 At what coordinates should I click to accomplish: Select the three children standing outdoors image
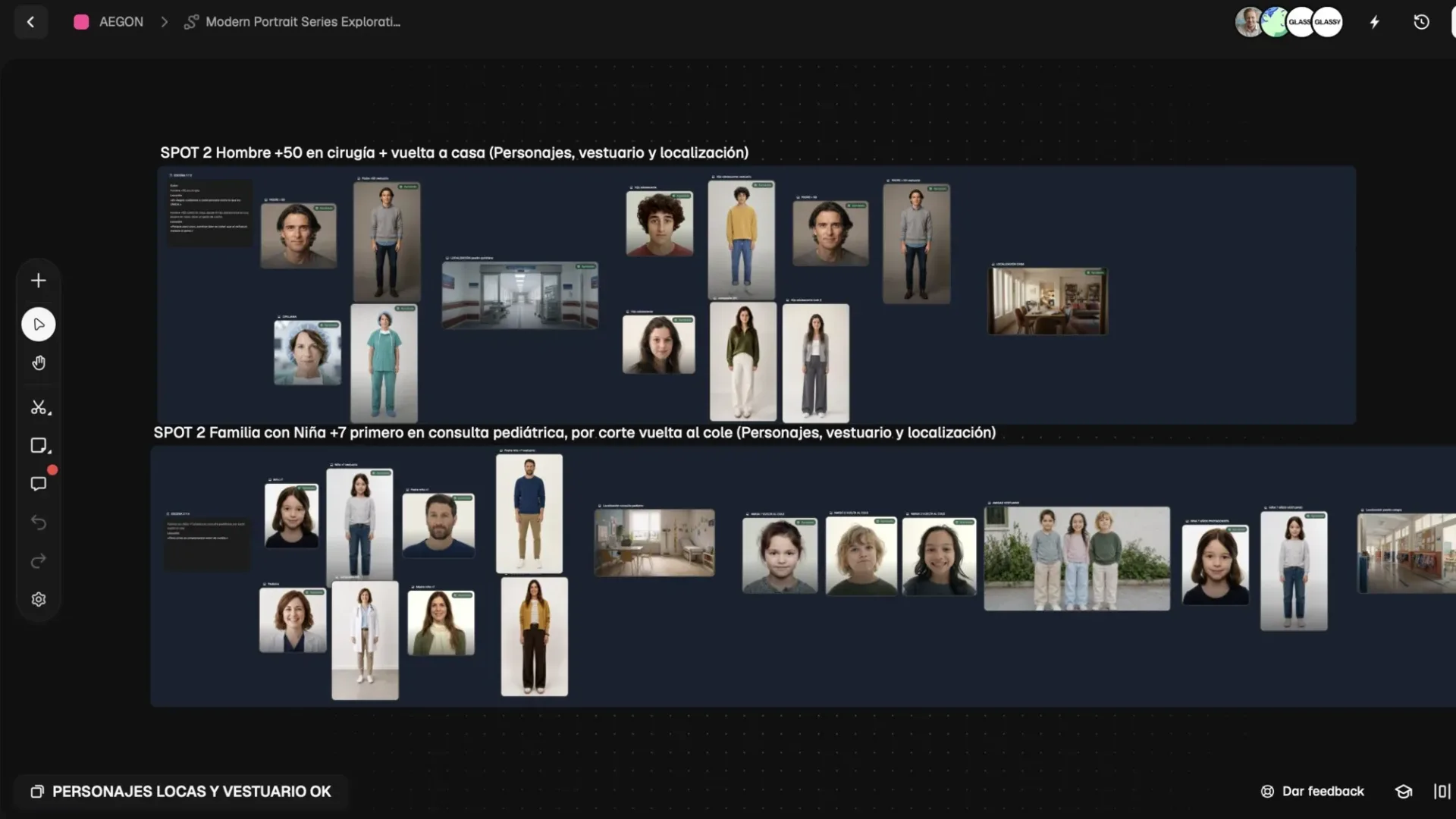[1077, 559]
